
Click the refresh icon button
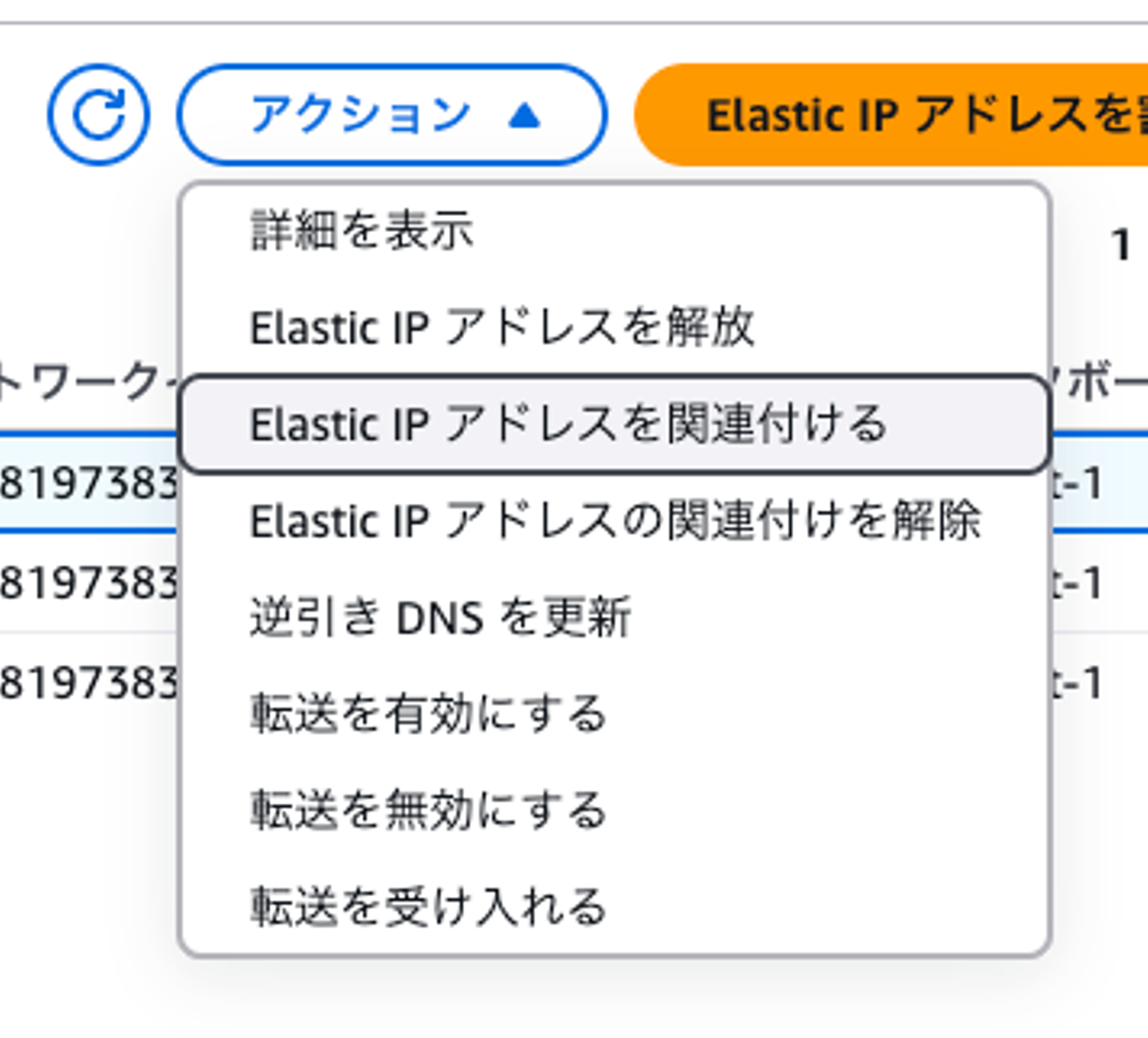[x=98, y=115]
